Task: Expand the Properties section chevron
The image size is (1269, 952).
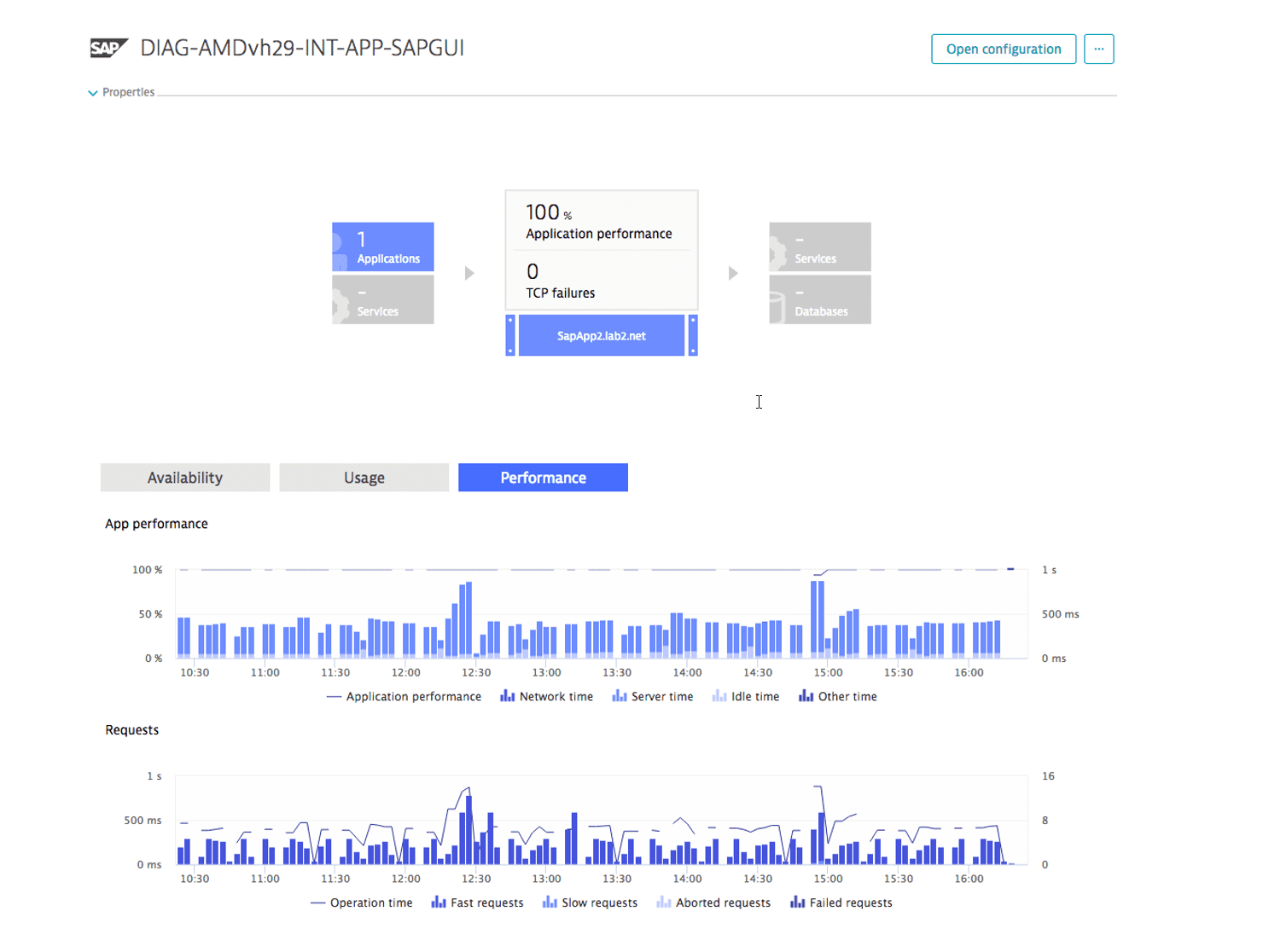Action: coord(92,93)
